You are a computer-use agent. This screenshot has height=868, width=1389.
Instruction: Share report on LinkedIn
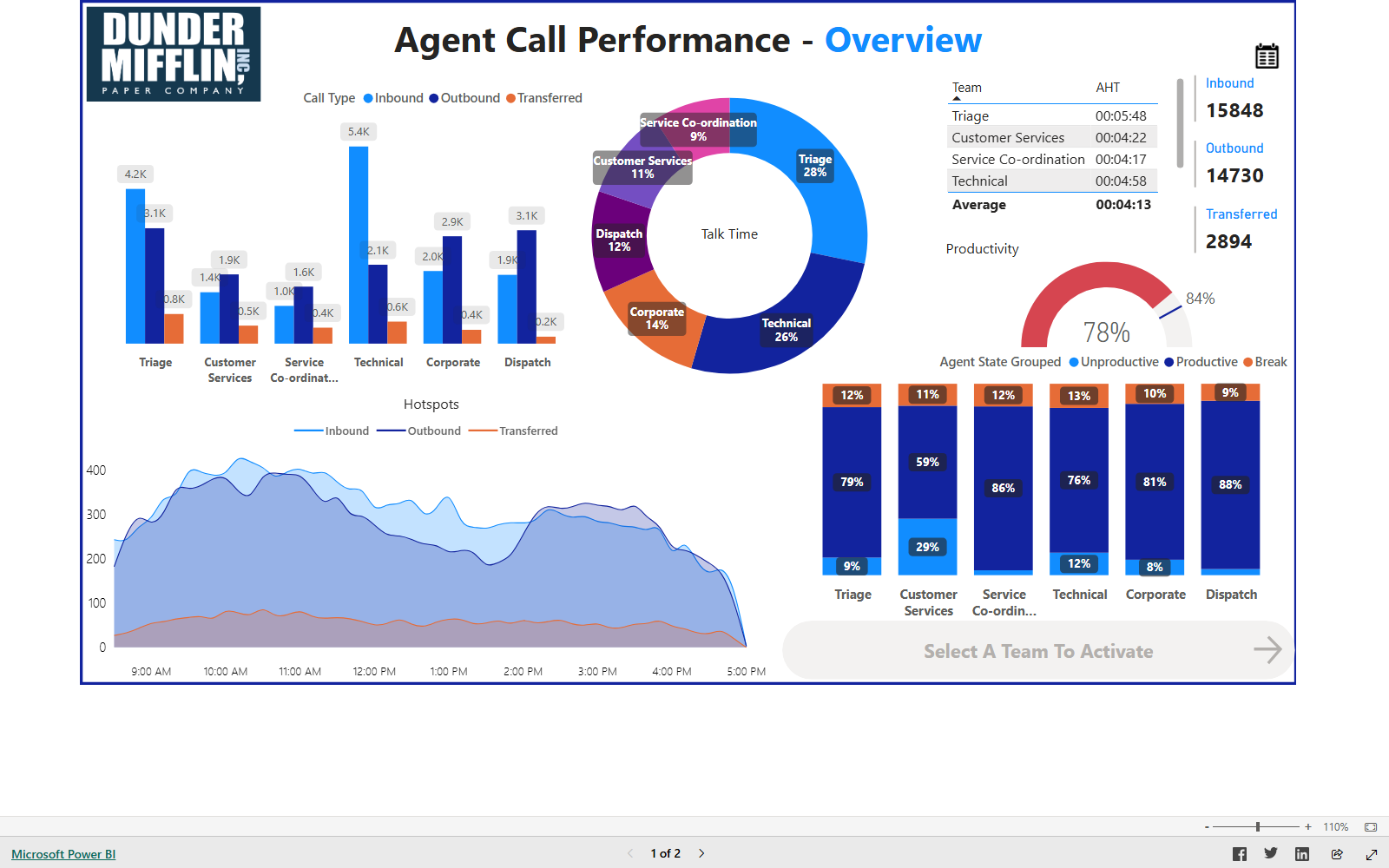(1302, 854)
